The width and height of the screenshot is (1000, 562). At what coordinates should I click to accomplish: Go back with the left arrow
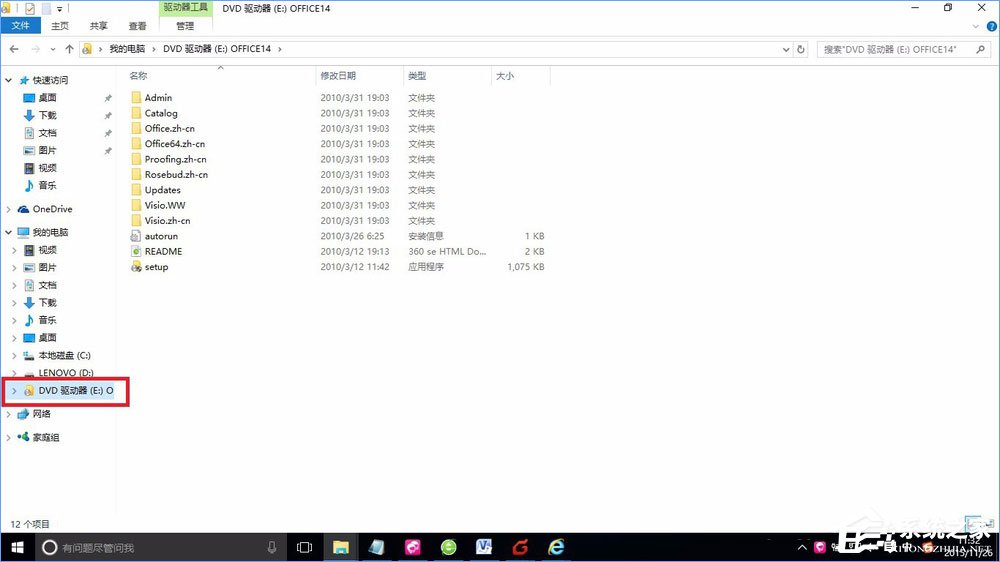14,49
